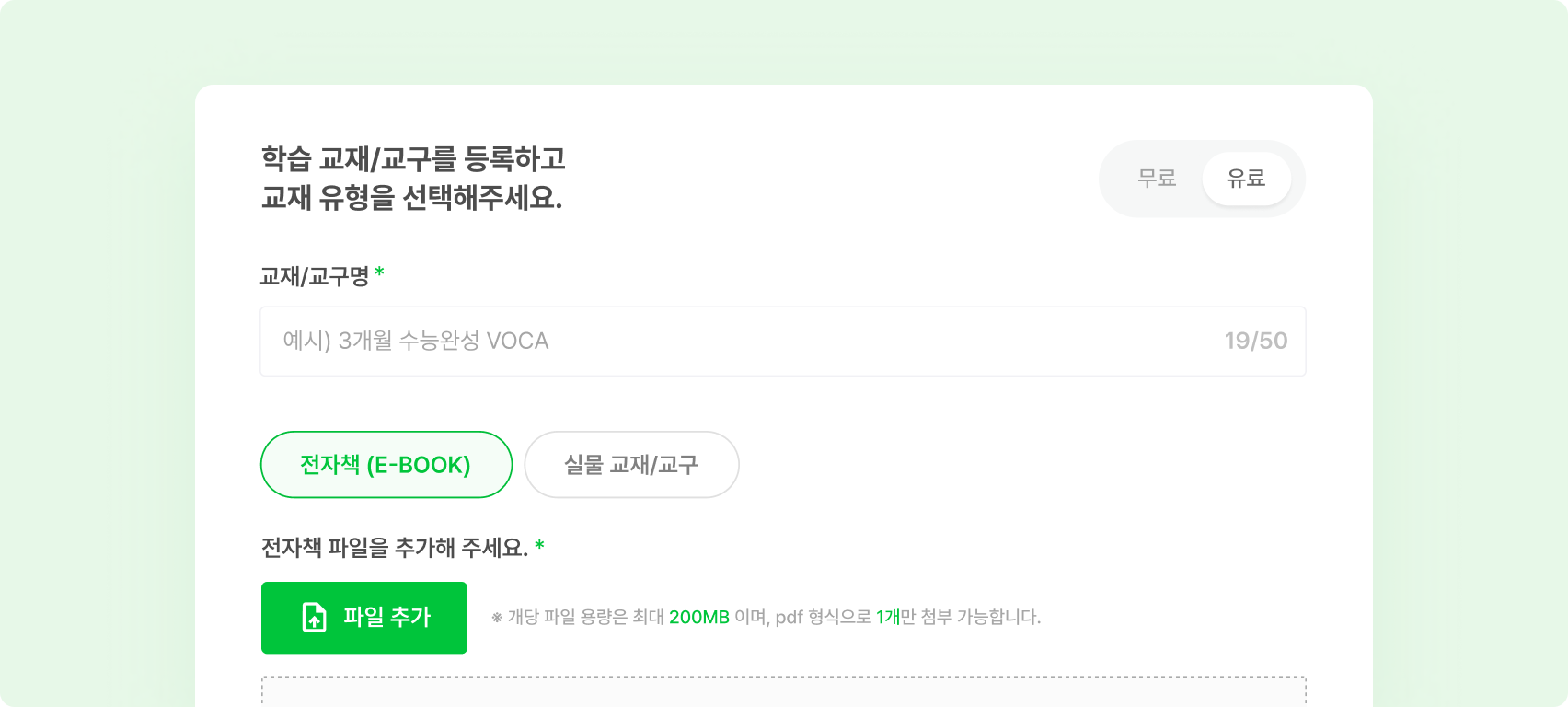
Task: Click the file upload icon in 파일 추가
Action: (315, 617)
